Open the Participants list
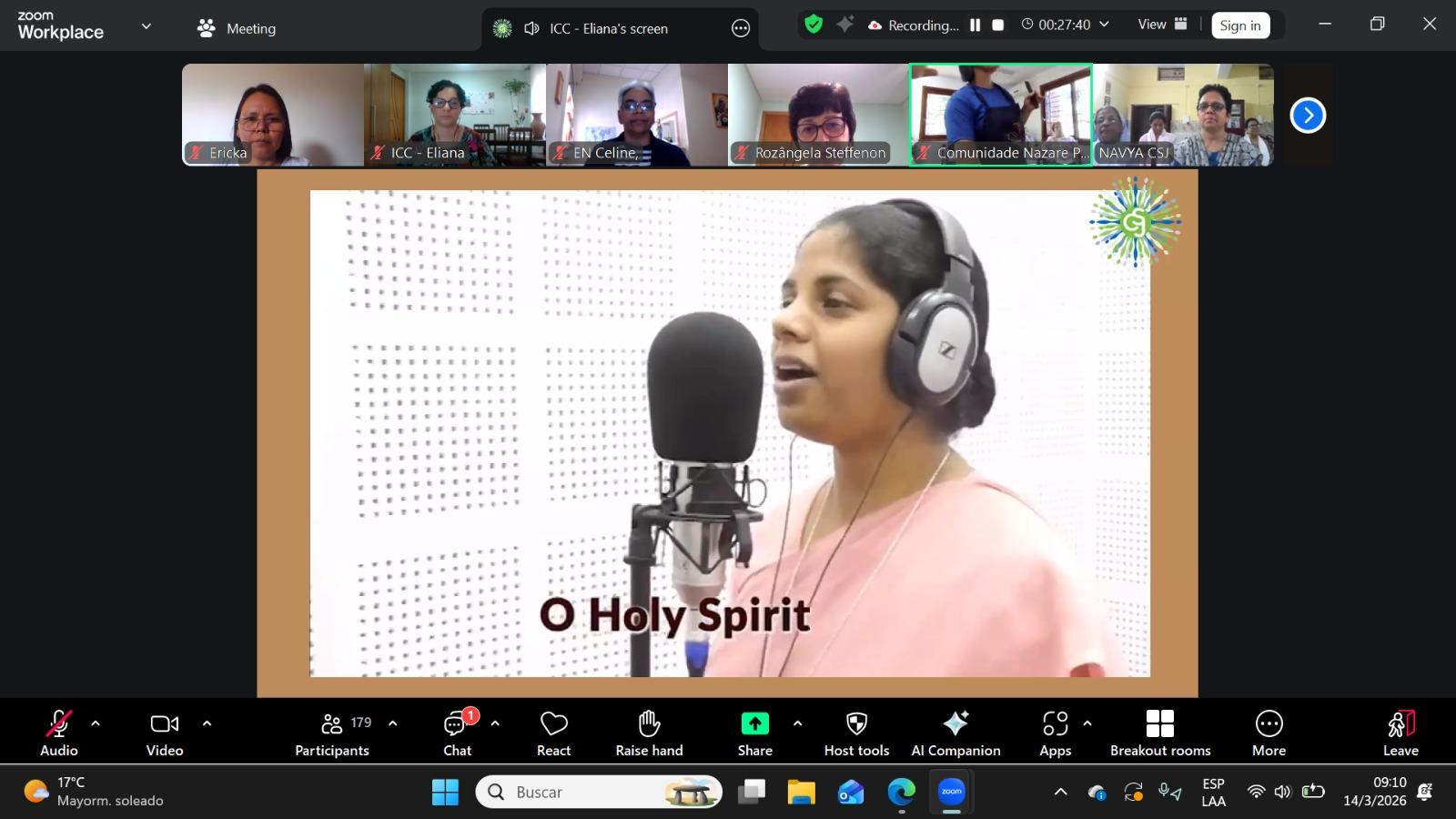 pyautogui.click(x=332, y=733)
